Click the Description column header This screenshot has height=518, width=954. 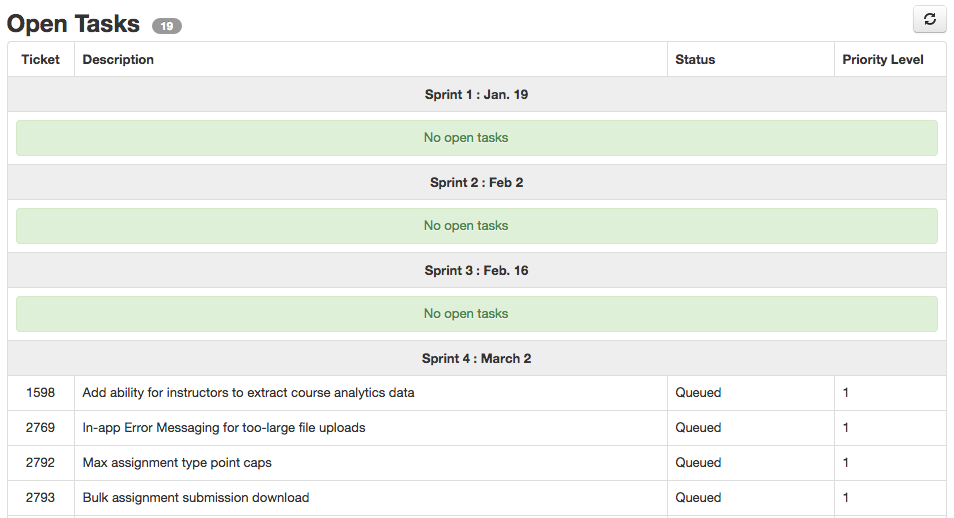(118, 60)
